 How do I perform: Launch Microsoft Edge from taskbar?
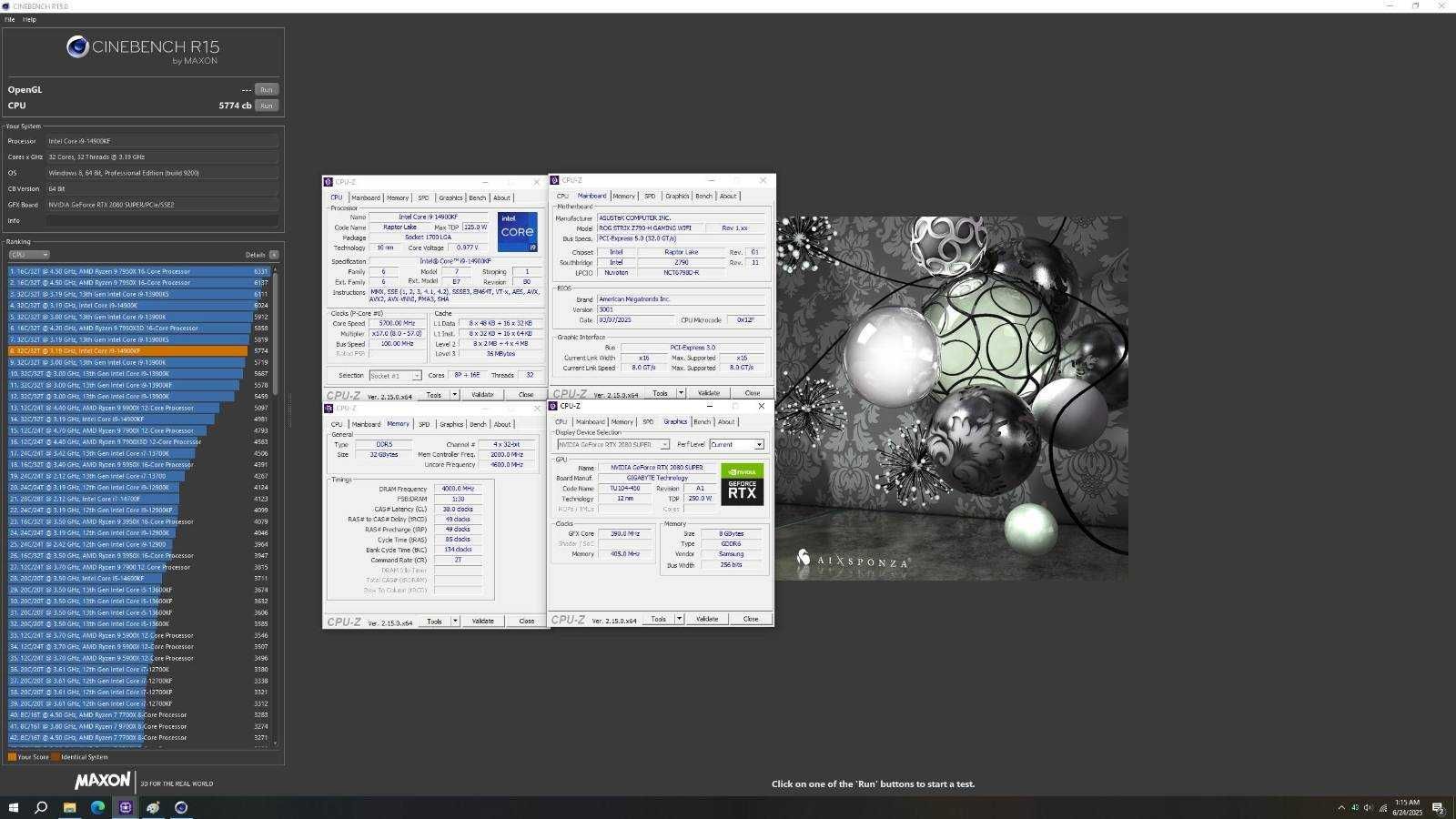pos(97,807)
